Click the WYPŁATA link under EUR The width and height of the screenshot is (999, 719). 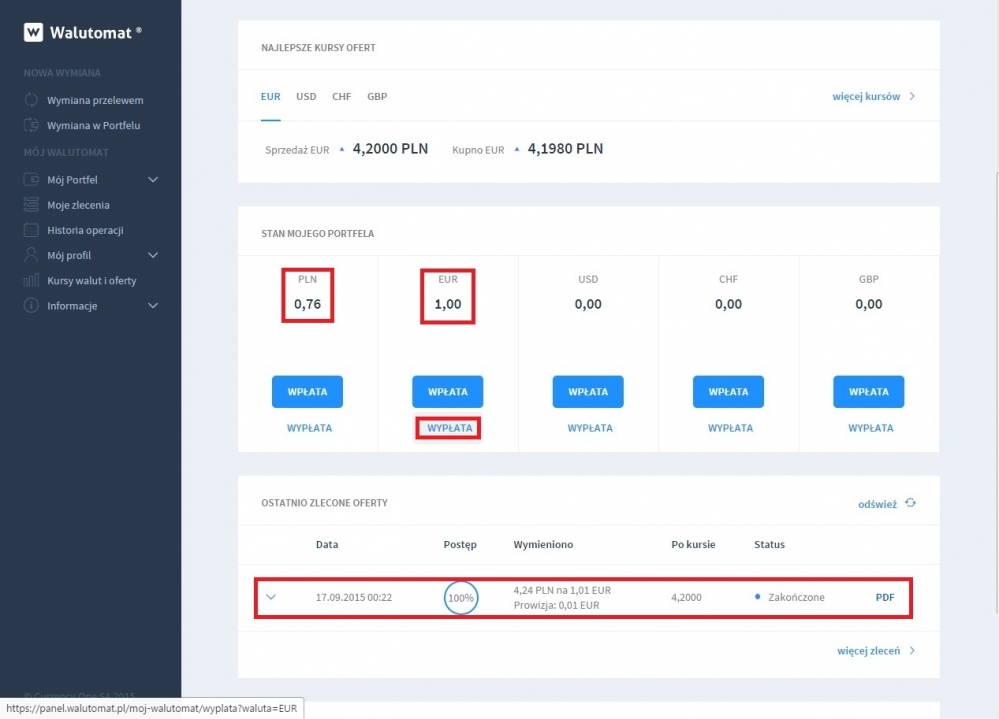click(449, 428)
